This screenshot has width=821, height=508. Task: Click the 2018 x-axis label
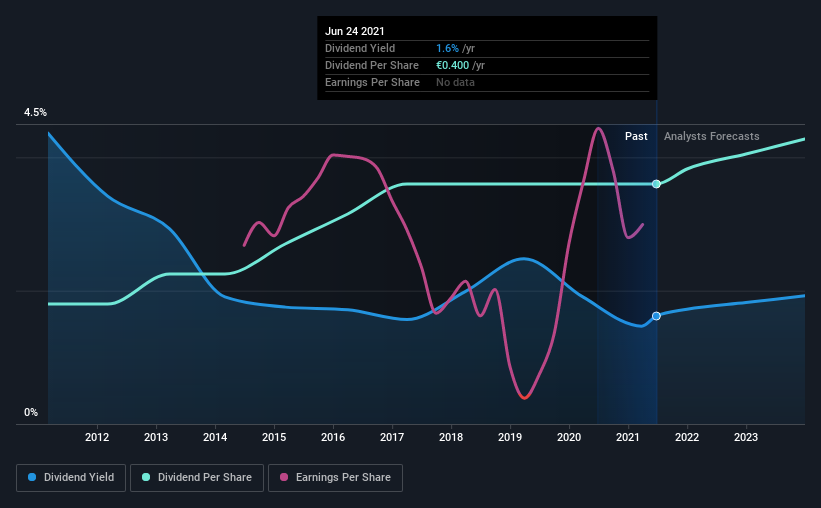click(451, 437)
